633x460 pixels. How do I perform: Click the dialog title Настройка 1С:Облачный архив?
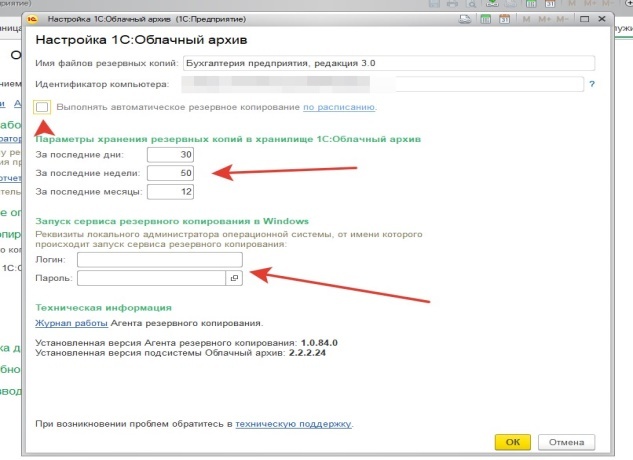[141, 40]
